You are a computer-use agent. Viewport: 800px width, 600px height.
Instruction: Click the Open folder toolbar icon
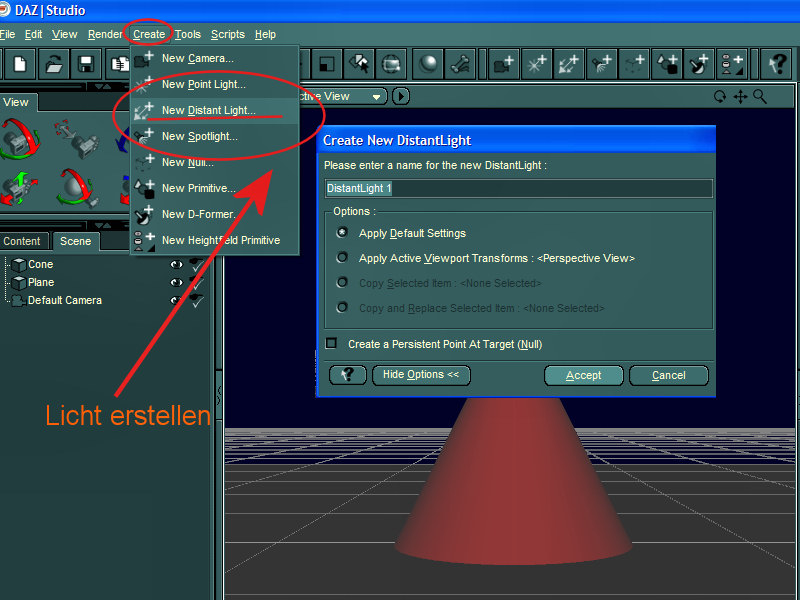pos(54,64)
